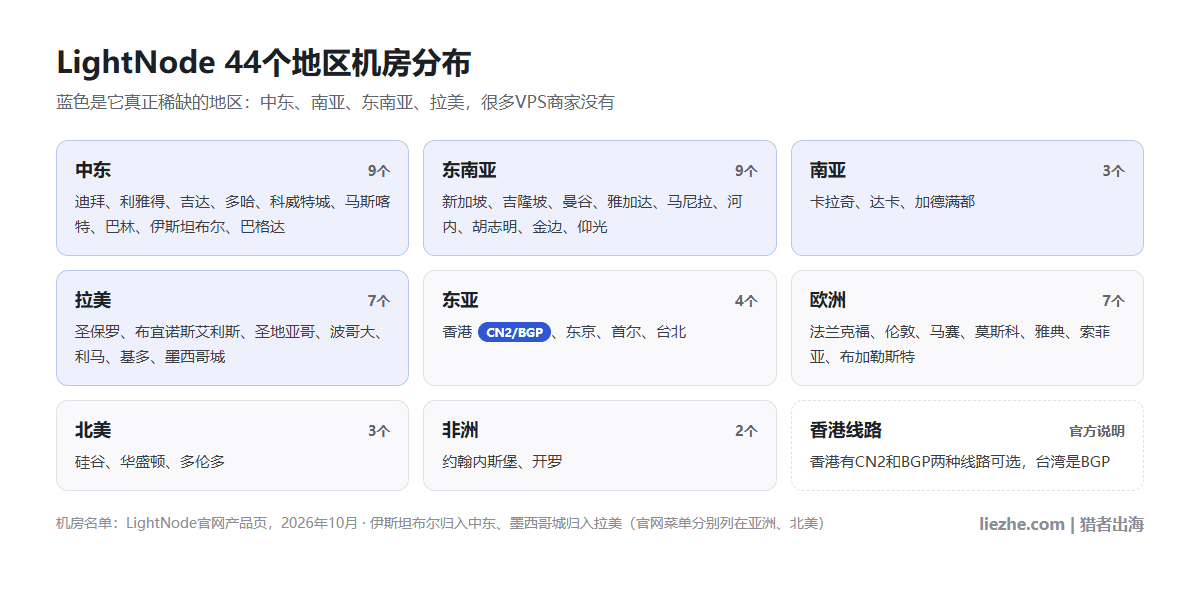The width and height of the screenshot is (1200, 590).
Task: Click the city list starting with 迪拜、利雅得
Action: pos(232,214)
